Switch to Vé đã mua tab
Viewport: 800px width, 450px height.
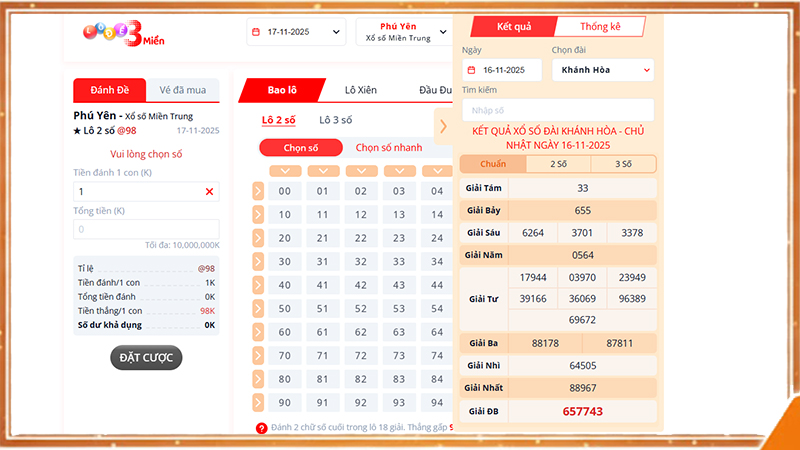click(183, 90)
